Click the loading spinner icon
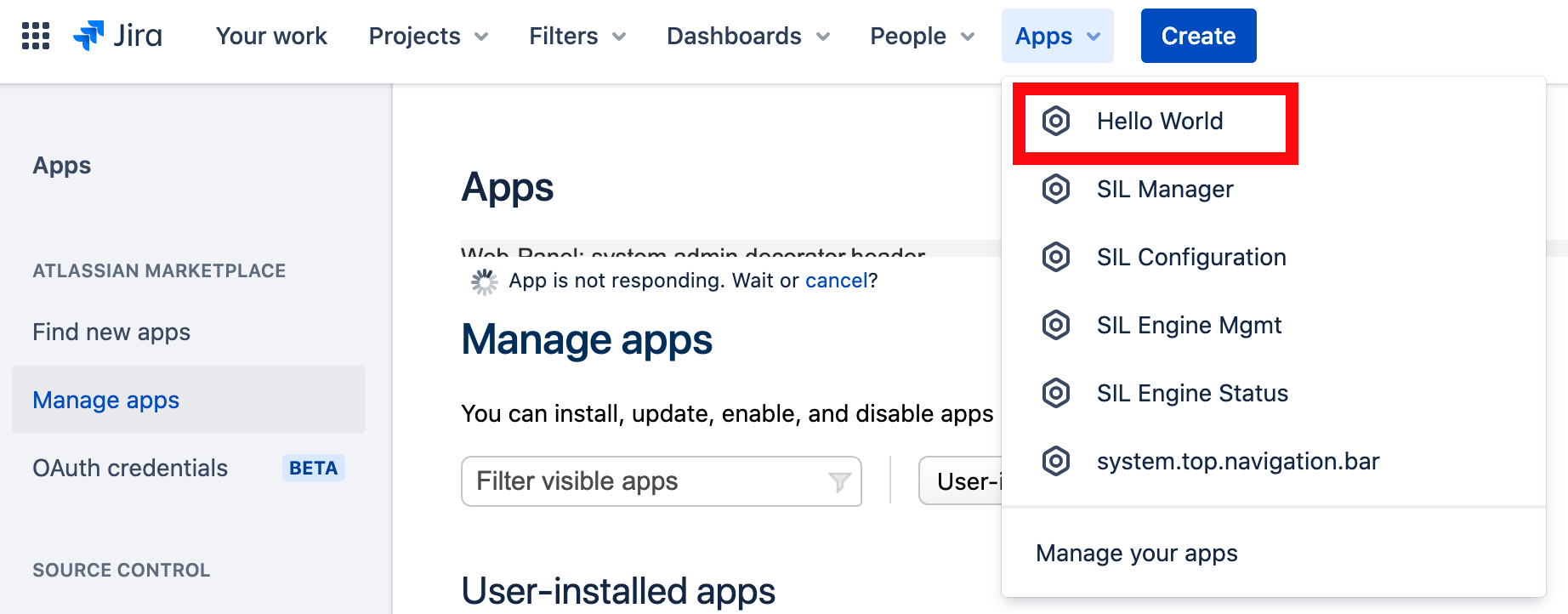The width and height of the screenshot is (1568, 614). point(485,282)
